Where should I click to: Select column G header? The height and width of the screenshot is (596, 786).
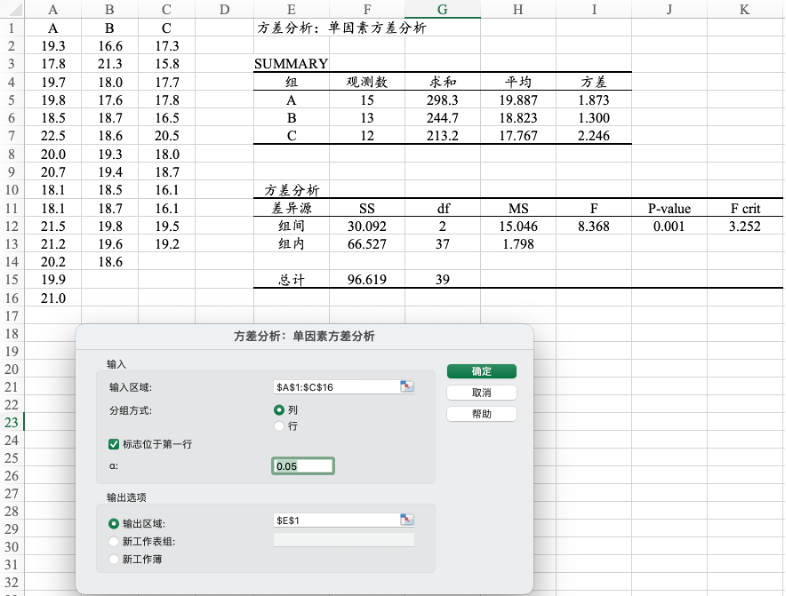point(442,10)
